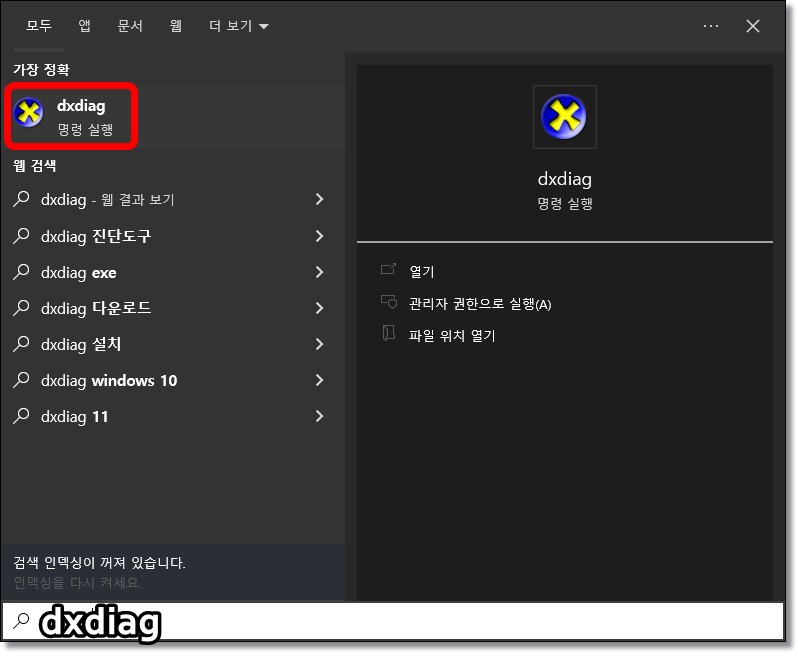798x669 pixels.
Task: Select the 모두 tab
Action: 39,26
